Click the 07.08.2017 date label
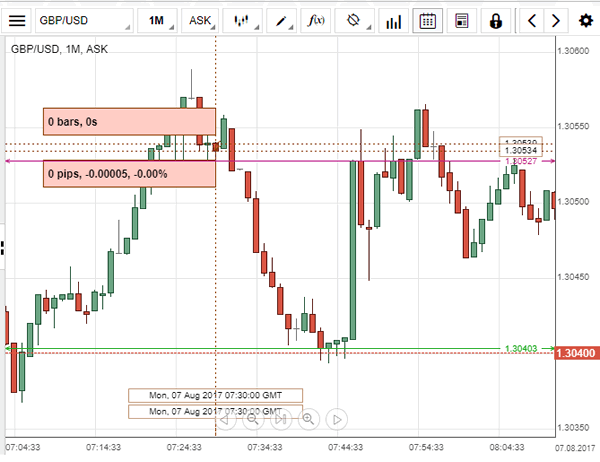The width and height of the screenshot is (600, 462). pos(575,448)
